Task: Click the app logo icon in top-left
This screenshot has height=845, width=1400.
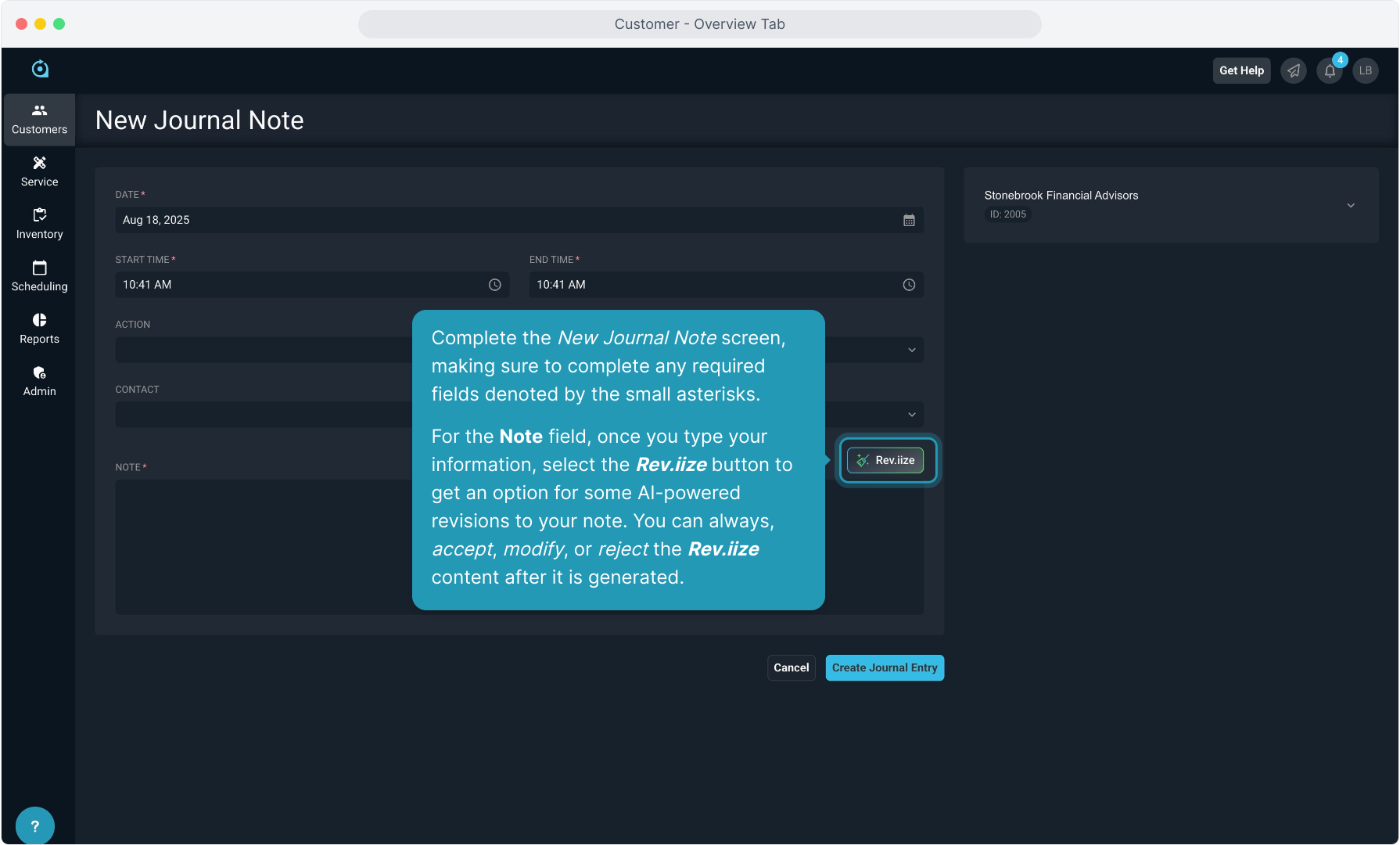Action: (40, 70)
